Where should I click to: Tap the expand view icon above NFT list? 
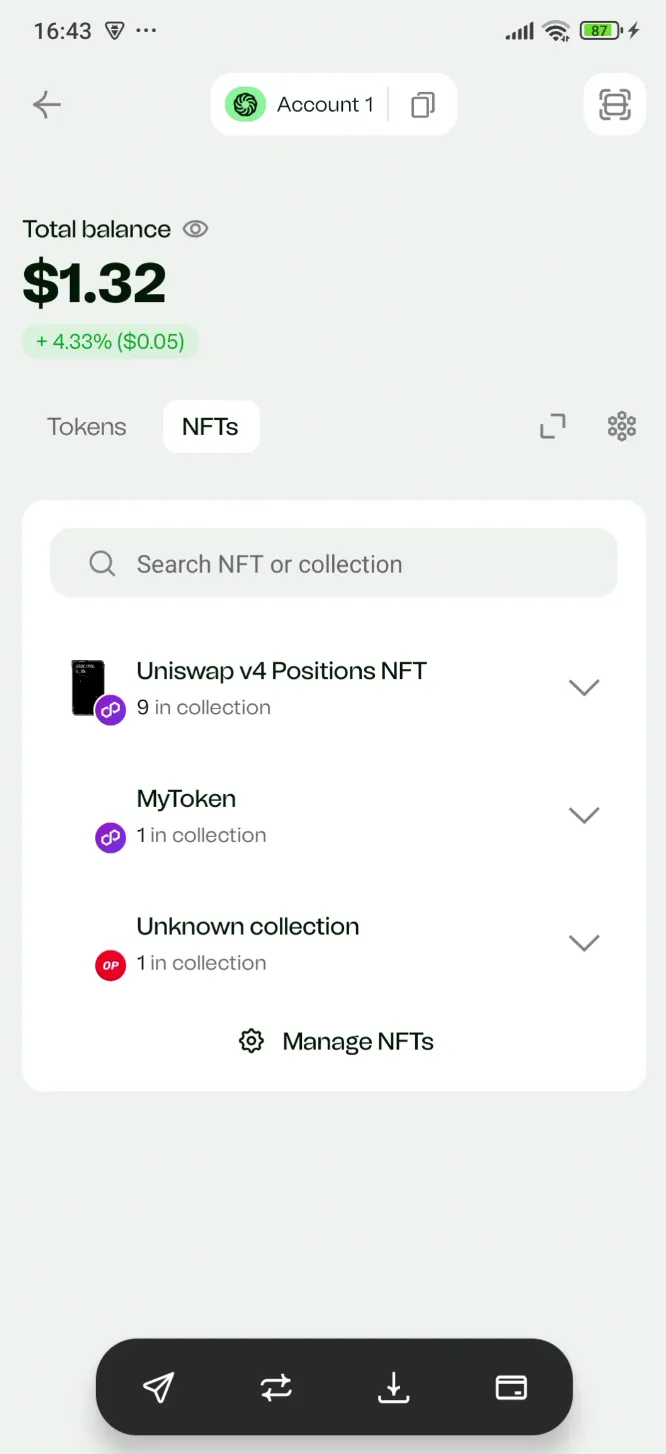tap(553, 426)
